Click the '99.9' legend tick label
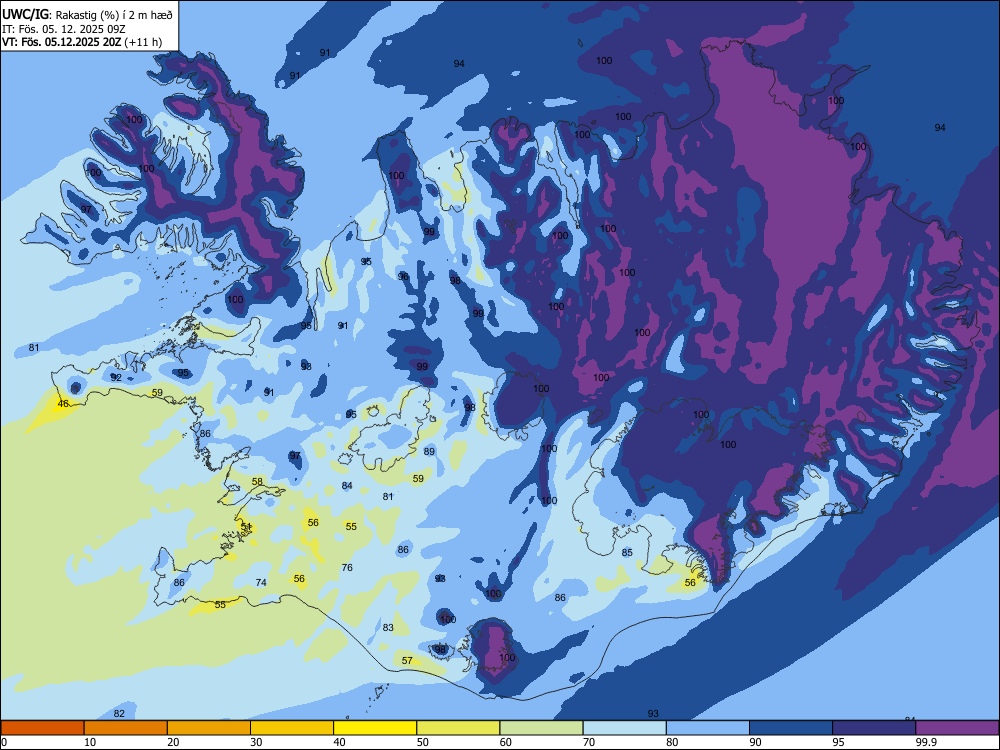The height and width of the screenshot is (750, 1000). point(926,742)
